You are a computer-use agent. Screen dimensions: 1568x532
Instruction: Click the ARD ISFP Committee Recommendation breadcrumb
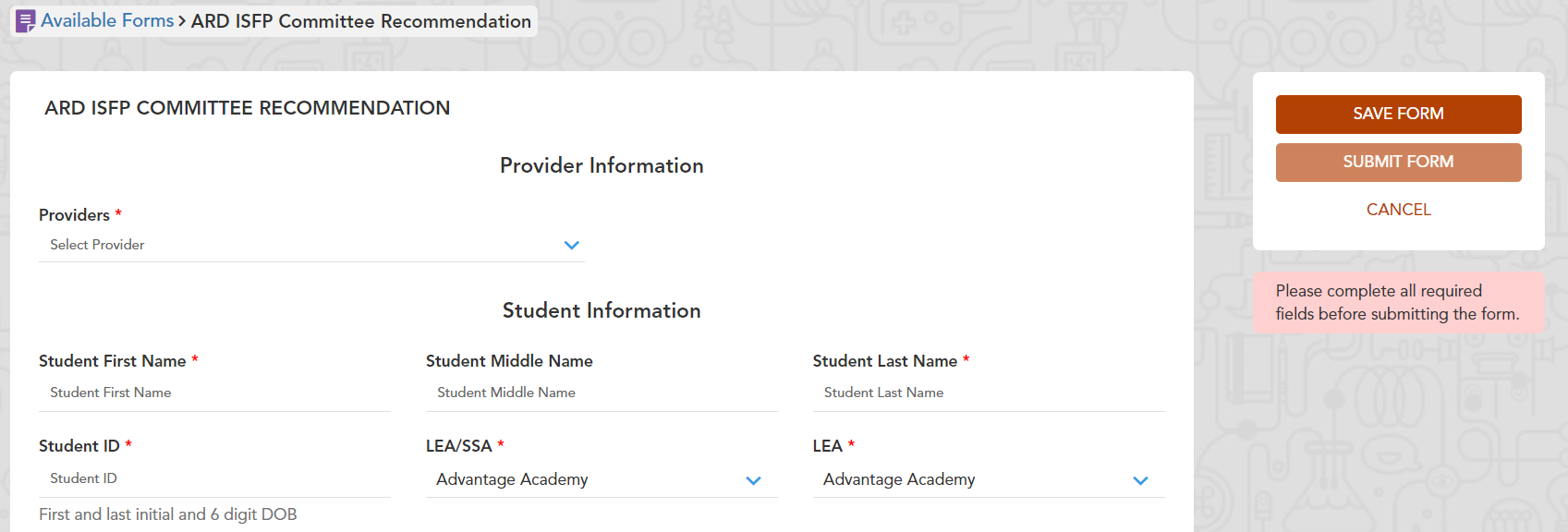click(360, 21)
